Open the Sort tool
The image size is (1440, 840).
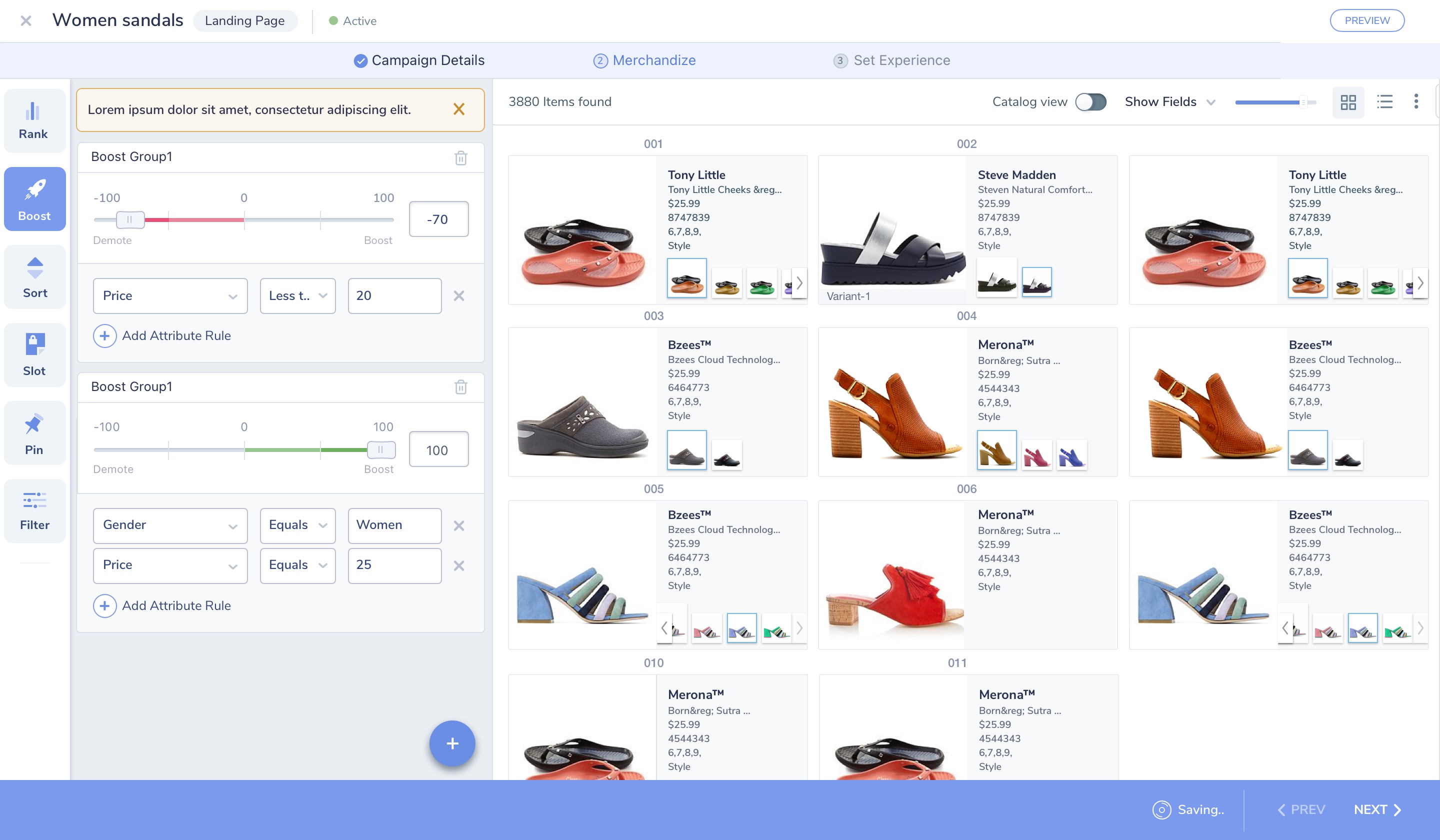point(34,277)
